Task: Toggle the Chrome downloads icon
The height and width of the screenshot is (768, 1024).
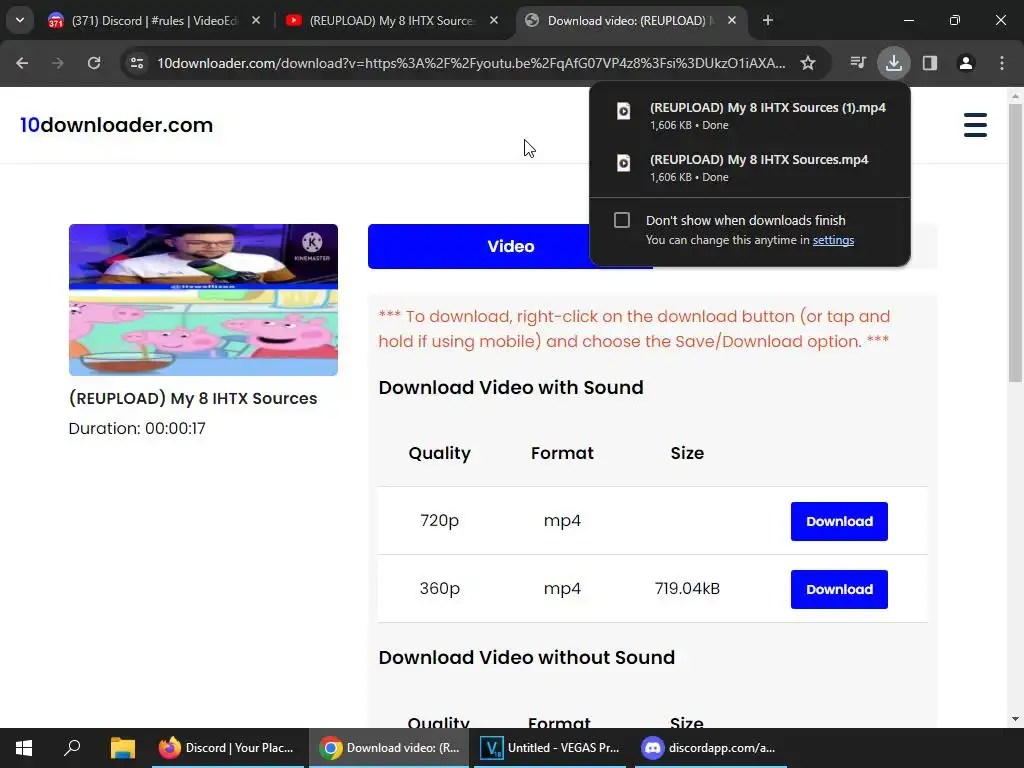Action: (894, 63)
